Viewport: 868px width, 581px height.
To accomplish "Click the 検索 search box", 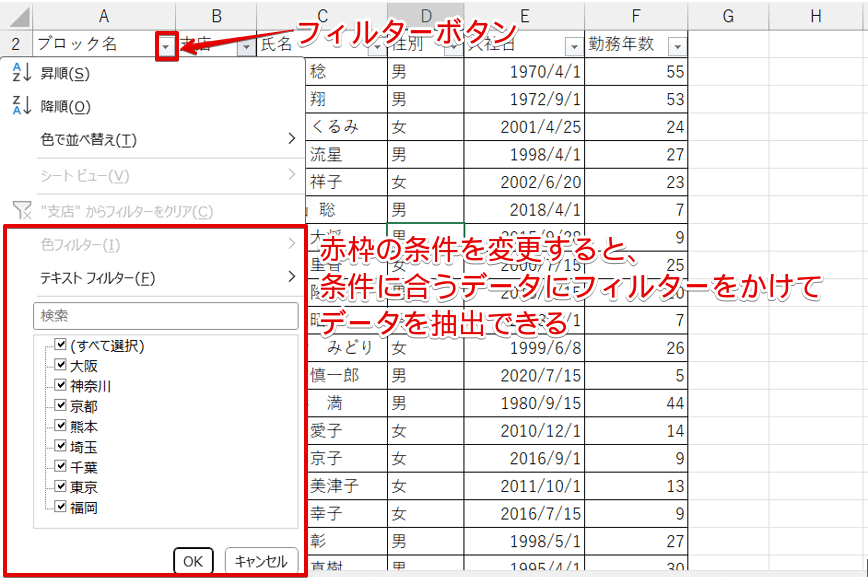I will pyautogui.click(x=166, y=316).
